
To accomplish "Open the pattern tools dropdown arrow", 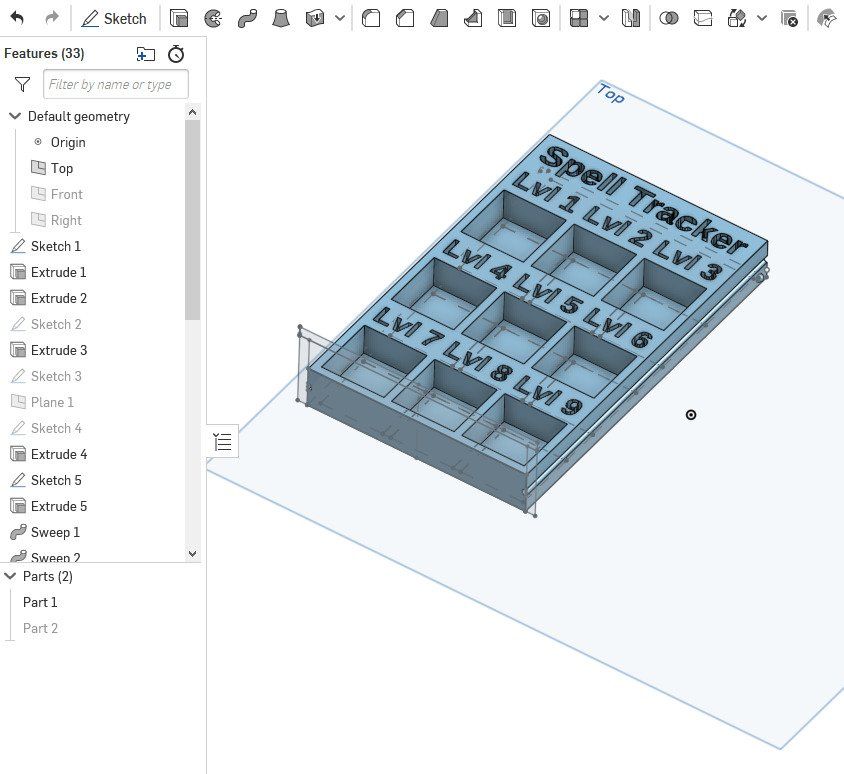I will (603, 18).
